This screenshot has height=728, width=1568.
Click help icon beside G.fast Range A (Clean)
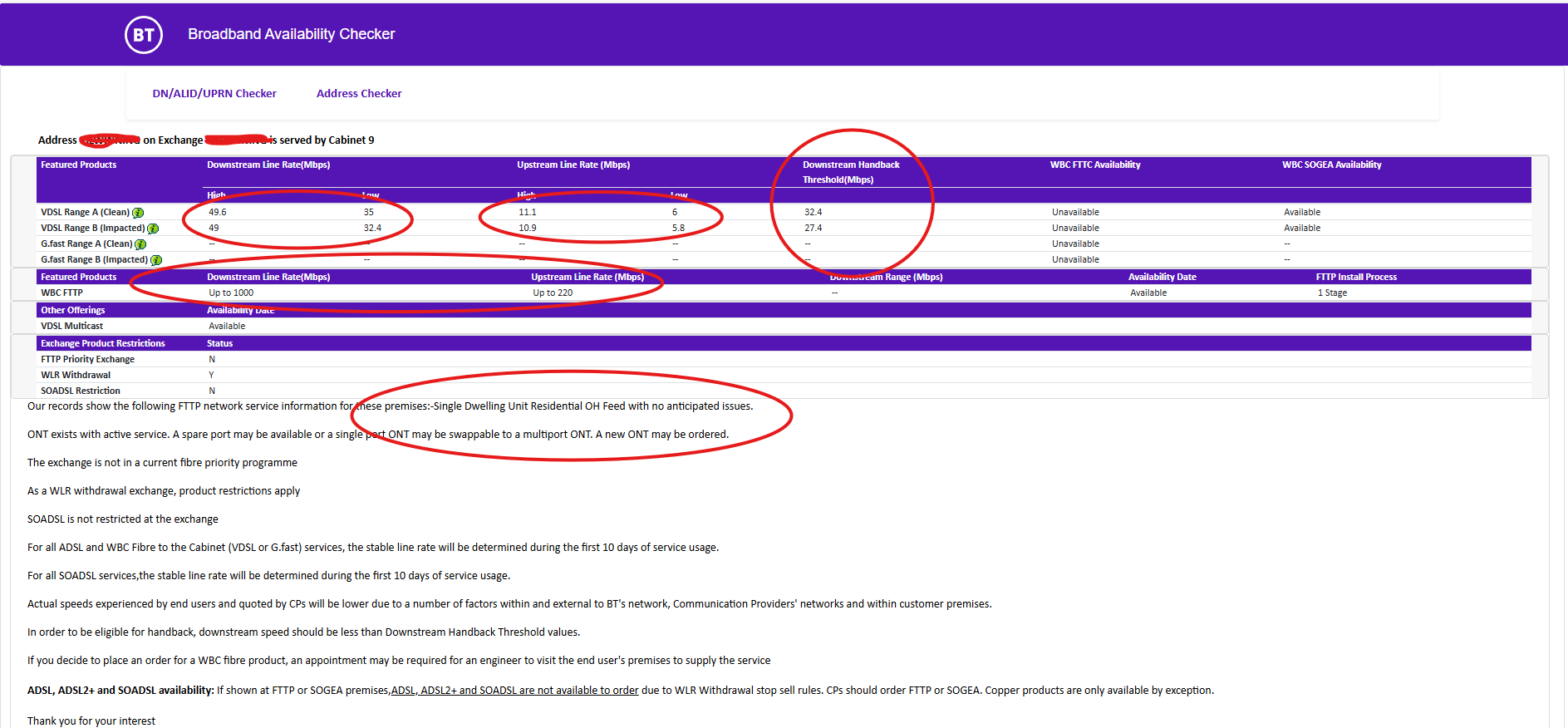tap(140, 244)
